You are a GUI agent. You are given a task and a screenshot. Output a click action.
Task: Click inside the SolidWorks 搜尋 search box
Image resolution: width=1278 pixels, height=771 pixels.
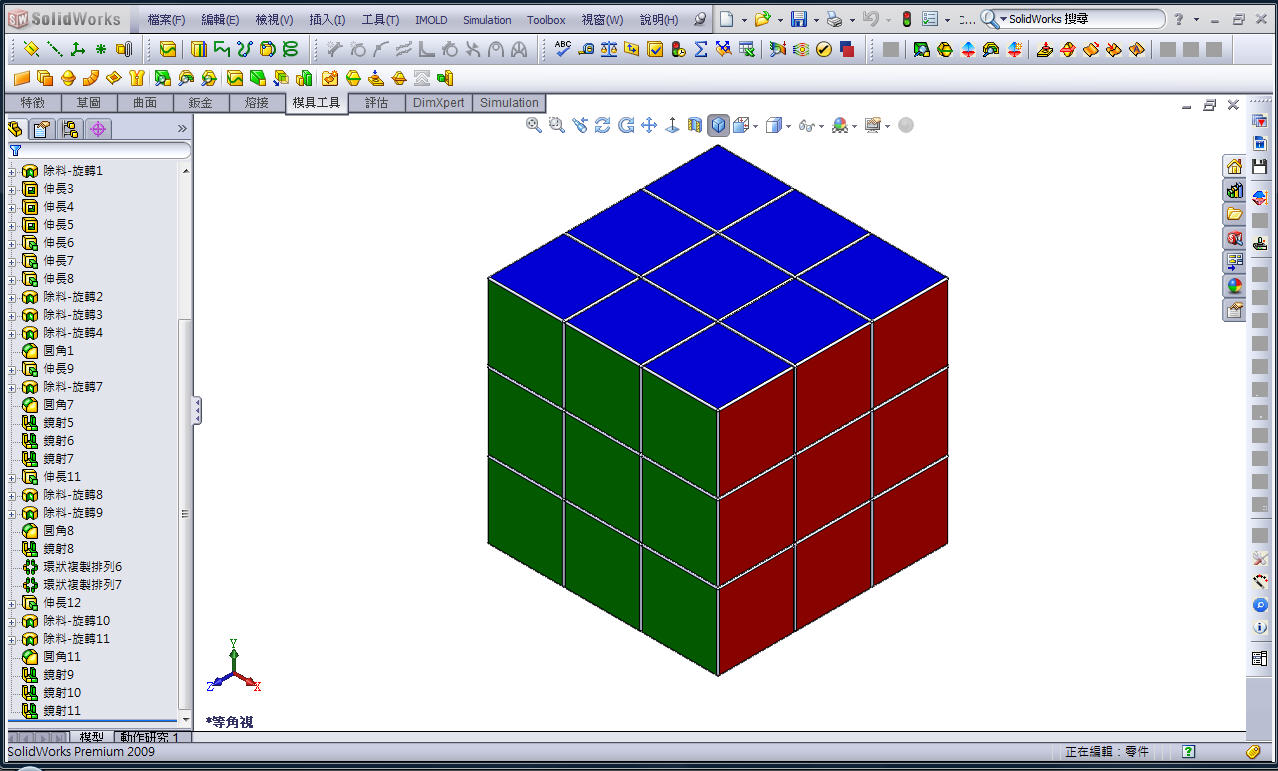1083,19
